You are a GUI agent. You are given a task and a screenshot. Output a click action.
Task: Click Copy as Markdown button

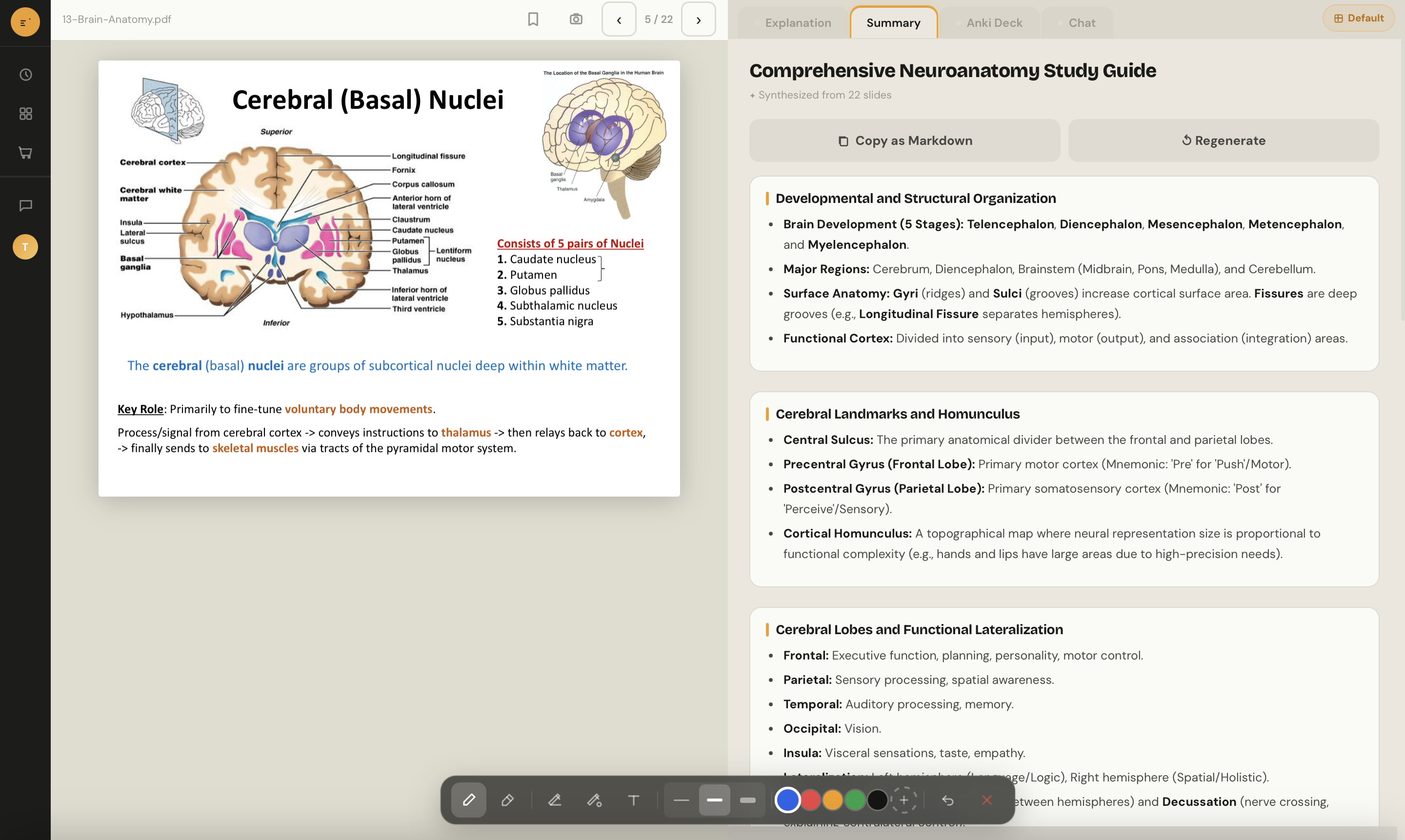click(x=904, y=140)
